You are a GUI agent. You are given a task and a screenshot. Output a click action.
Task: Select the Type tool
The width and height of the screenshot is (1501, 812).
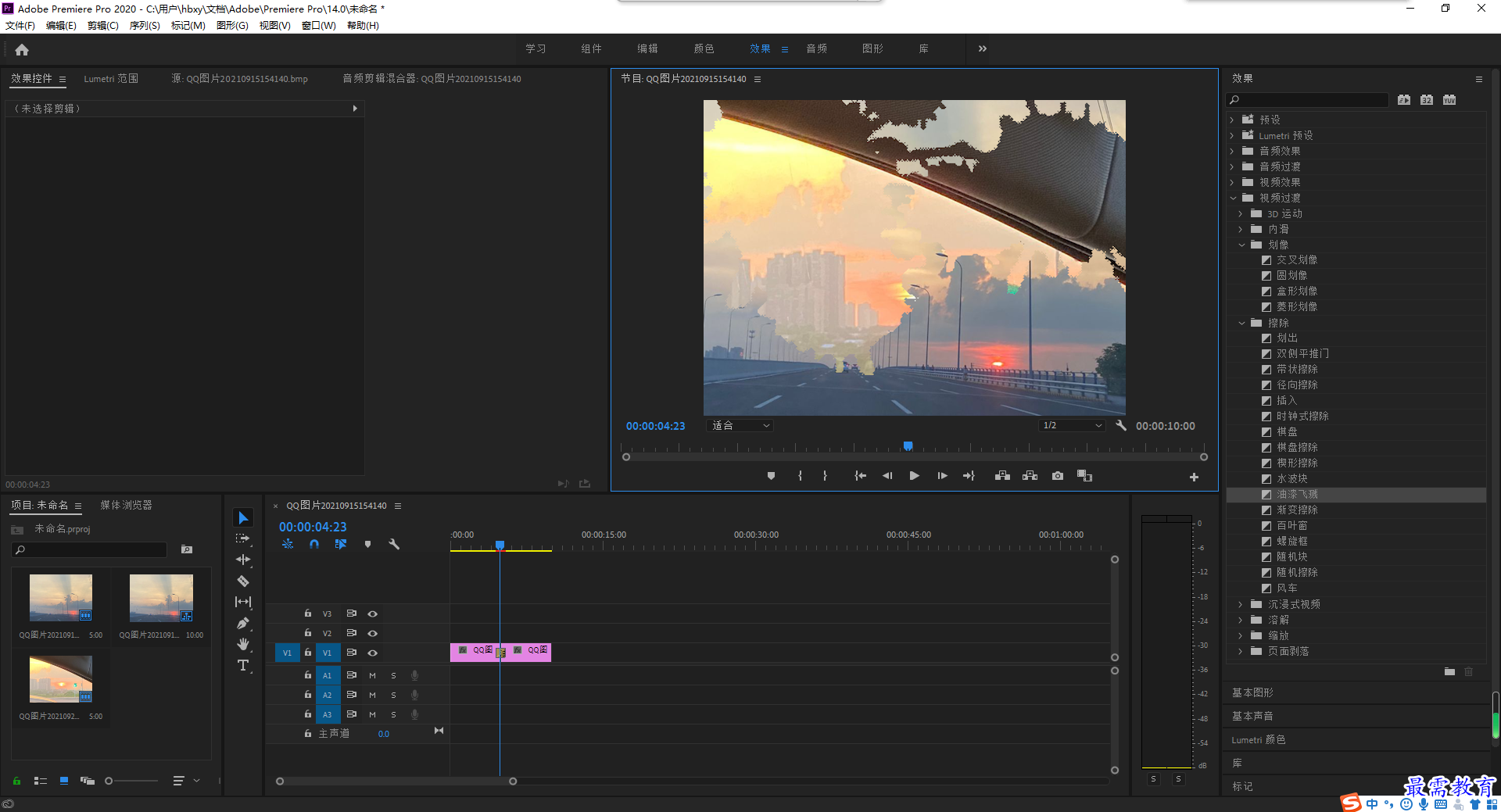click(243, 665)
